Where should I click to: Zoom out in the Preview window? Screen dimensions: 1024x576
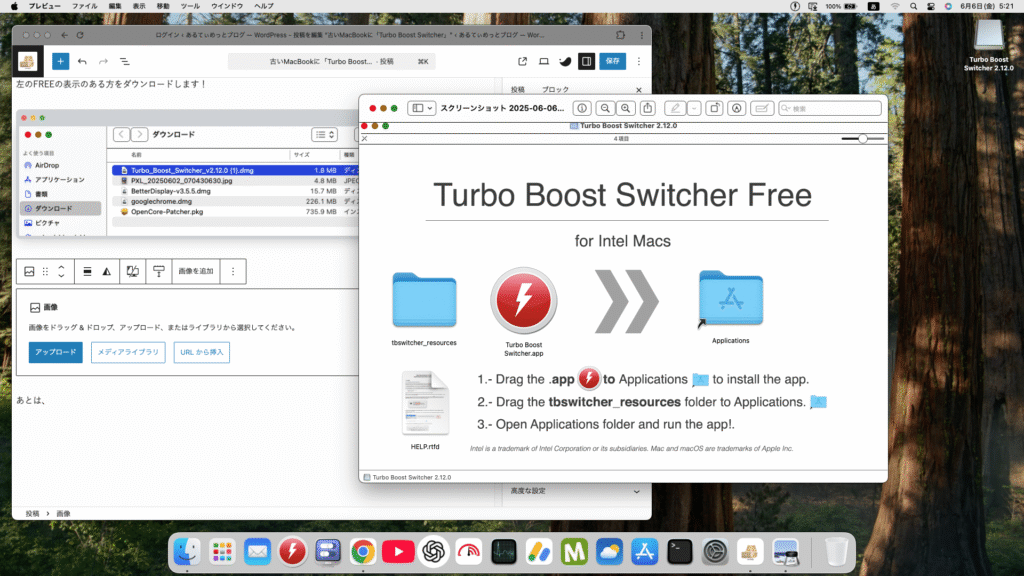pyautogui.click(x=605, y=108)
